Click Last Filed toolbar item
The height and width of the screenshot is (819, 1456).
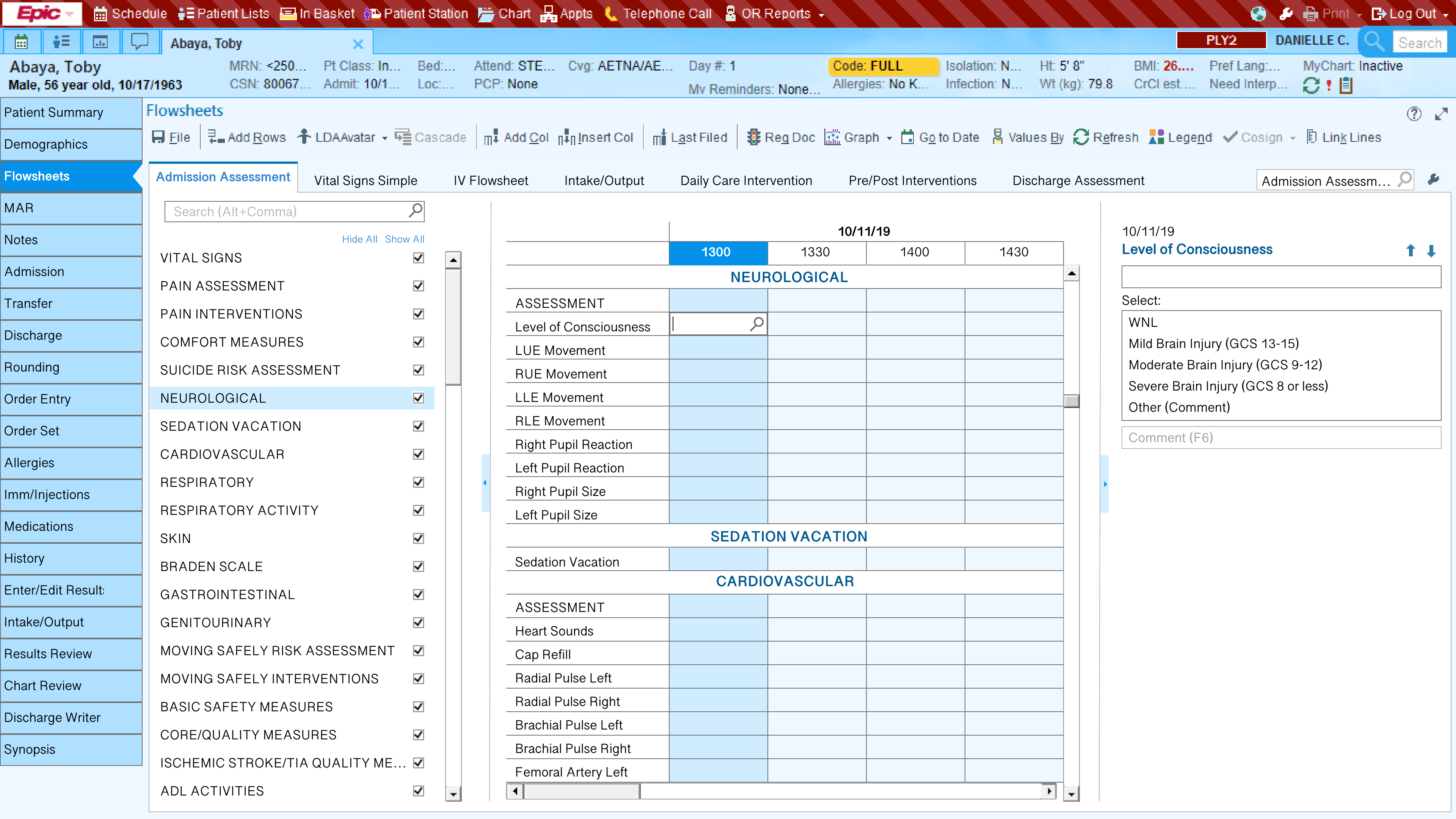(690, 137)
